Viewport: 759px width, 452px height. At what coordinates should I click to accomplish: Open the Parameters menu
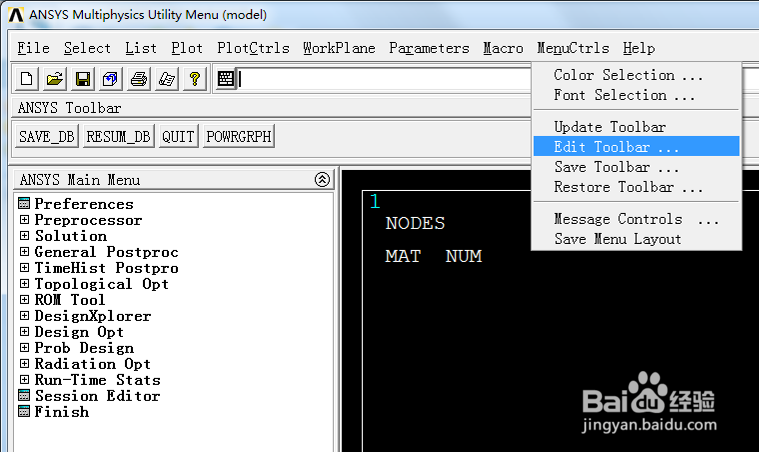[x=429, y=48]
